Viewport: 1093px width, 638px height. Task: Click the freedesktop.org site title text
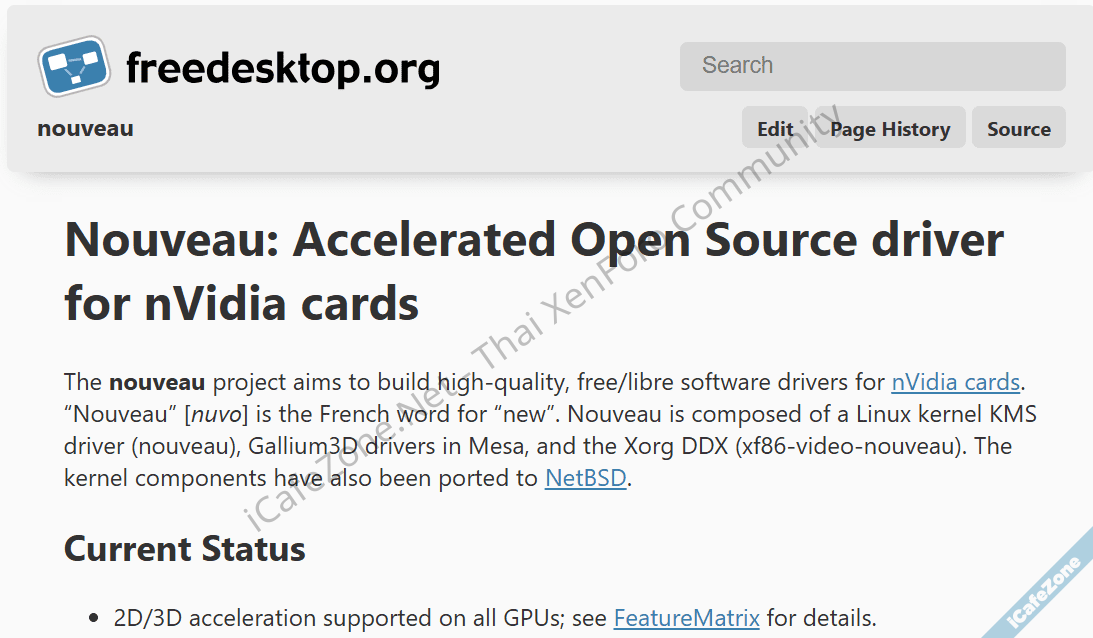pyautogui.click(x=282, y=68)
